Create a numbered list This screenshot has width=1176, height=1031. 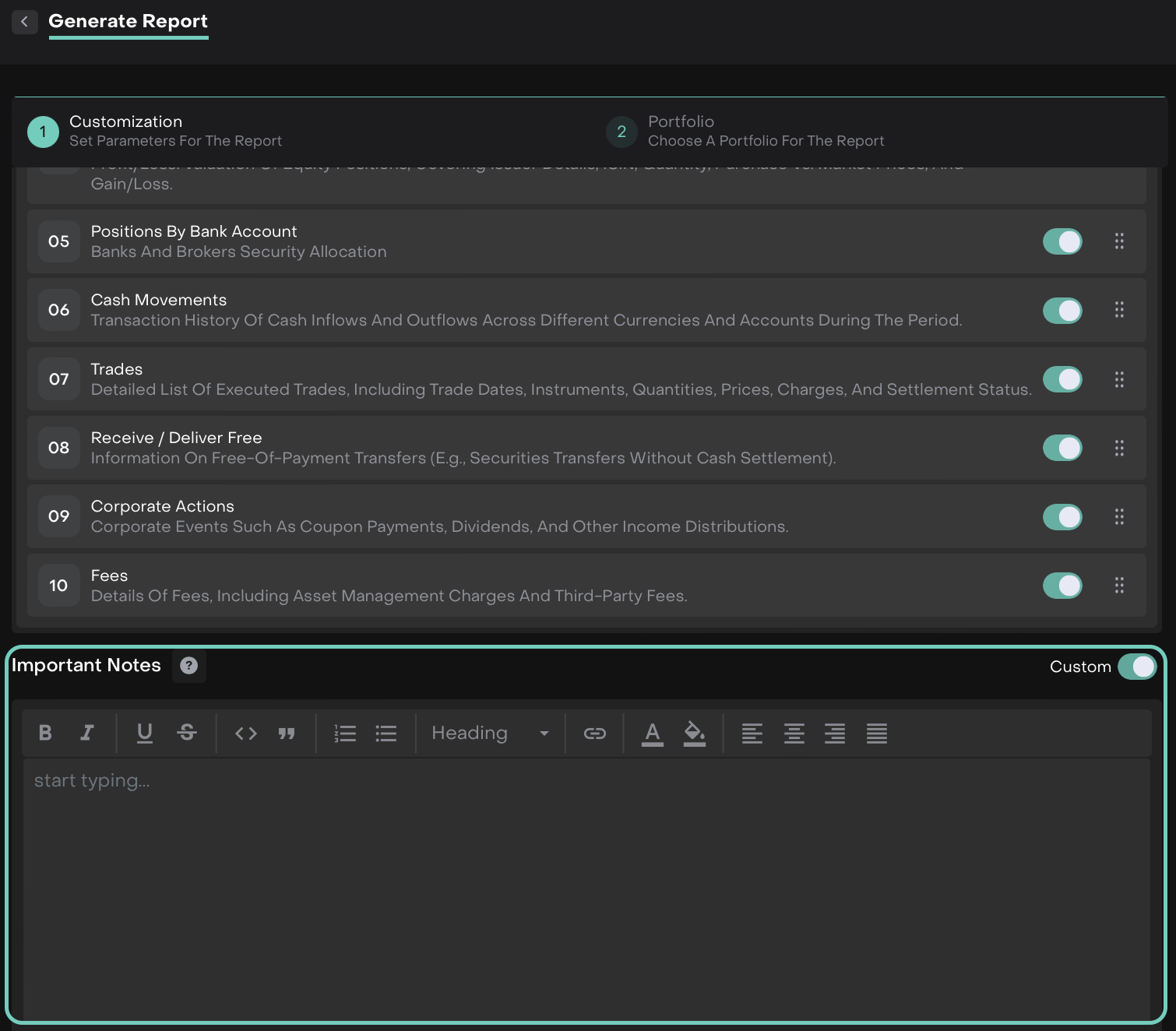click(x=345, y=733)
